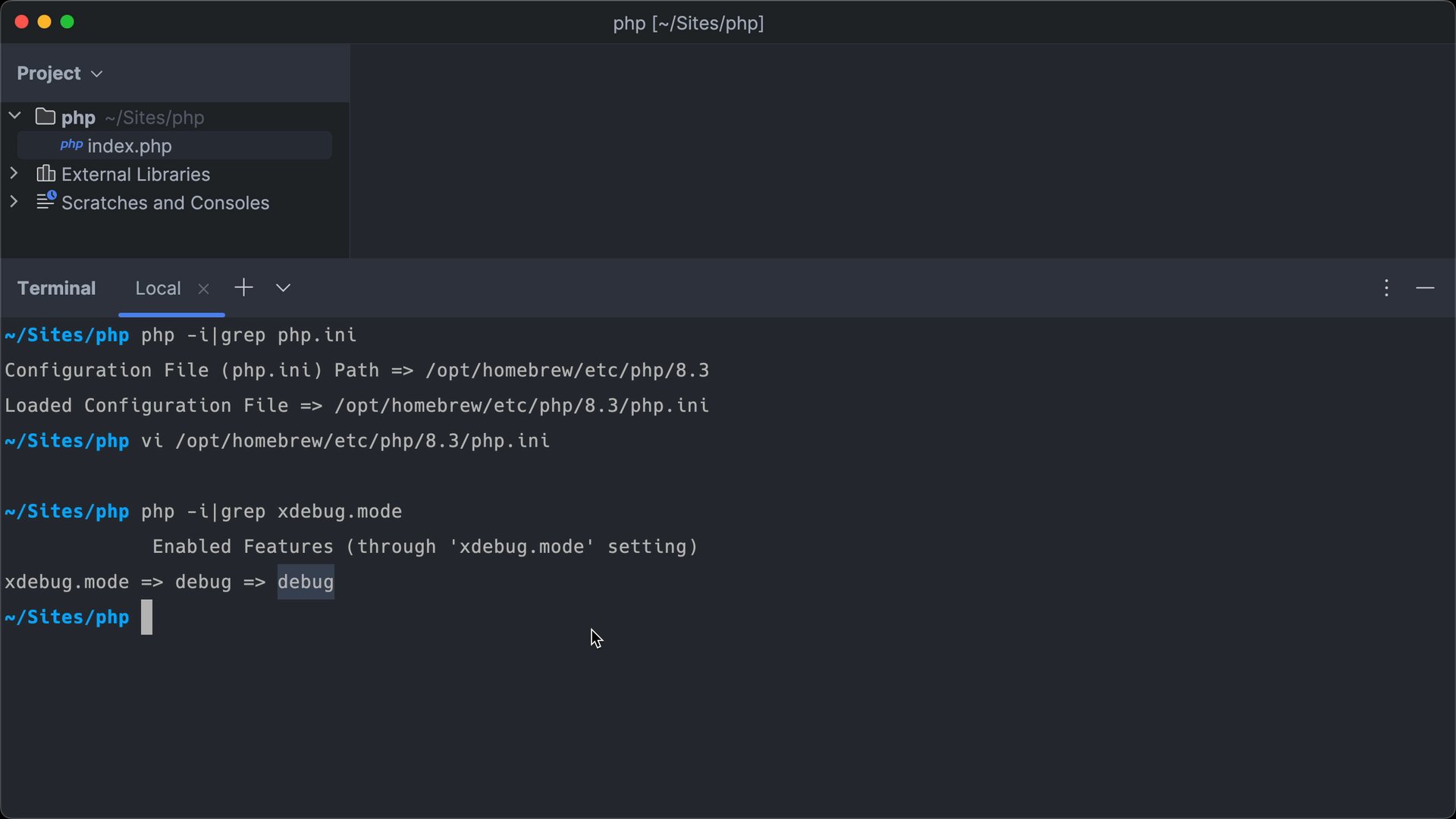The image size is (1456, 819).
Task: Add a new terminal session
Action: (x=243, y=287)
